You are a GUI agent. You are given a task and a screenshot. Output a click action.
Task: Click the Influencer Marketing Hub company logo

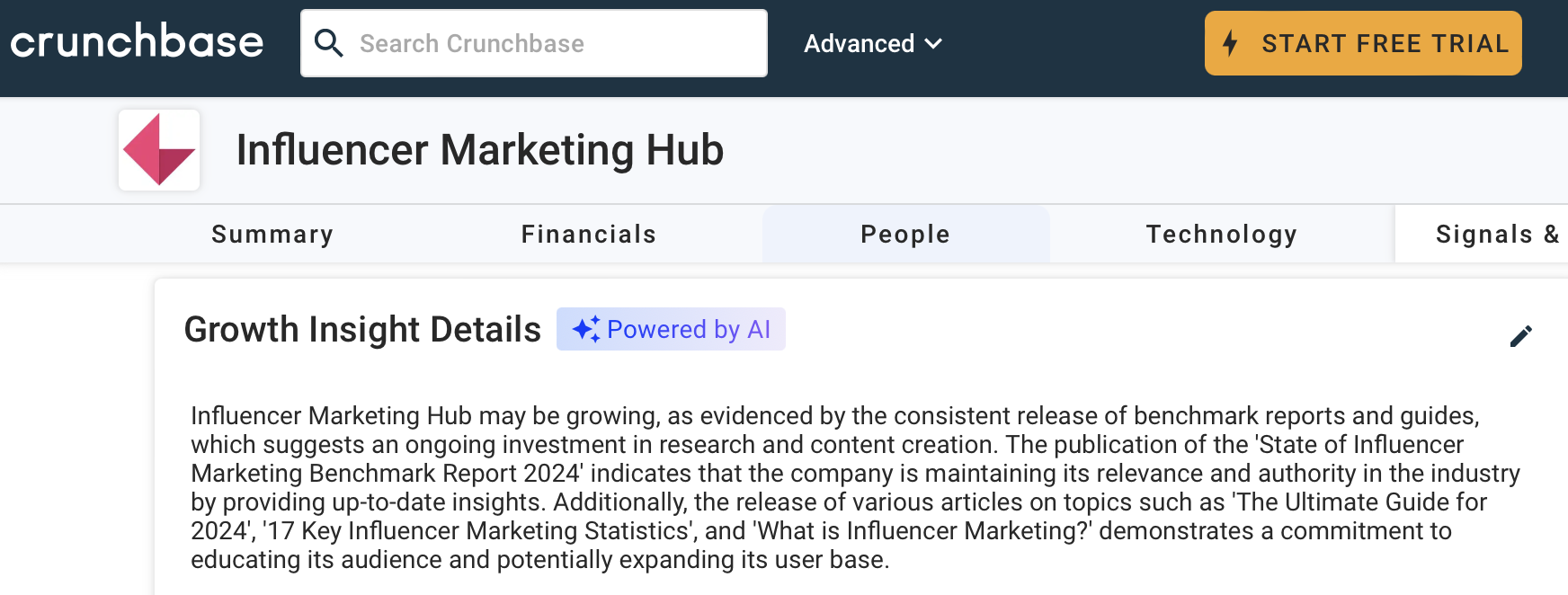(x=158, y=150)
